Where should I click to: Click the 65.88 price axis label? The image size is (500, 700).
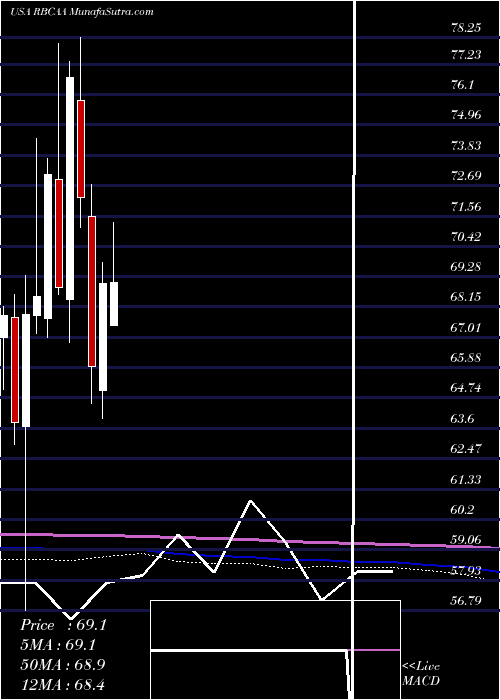point(466,358)
